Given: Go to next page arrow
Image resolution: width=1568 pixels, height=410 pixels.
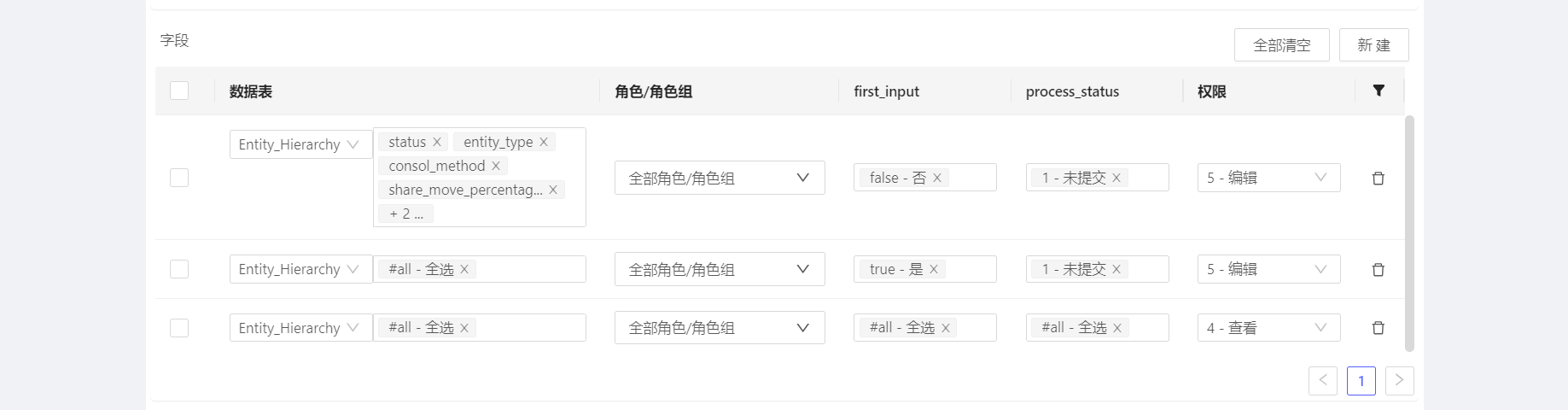Looking at the screenshot, I should [x=1399, y=381].
